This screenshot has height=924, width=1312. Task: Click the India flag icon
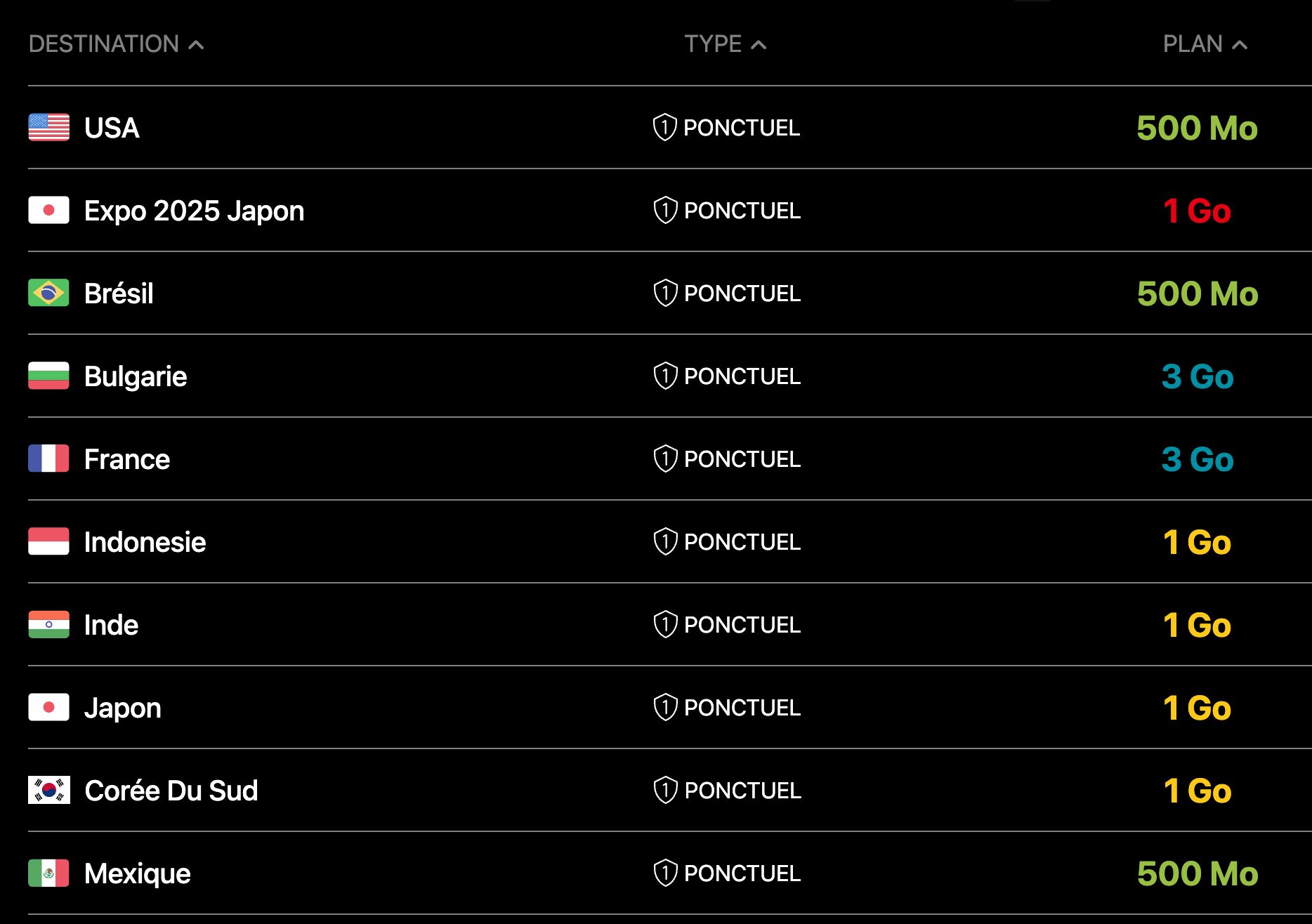click(x=48, y=625)
